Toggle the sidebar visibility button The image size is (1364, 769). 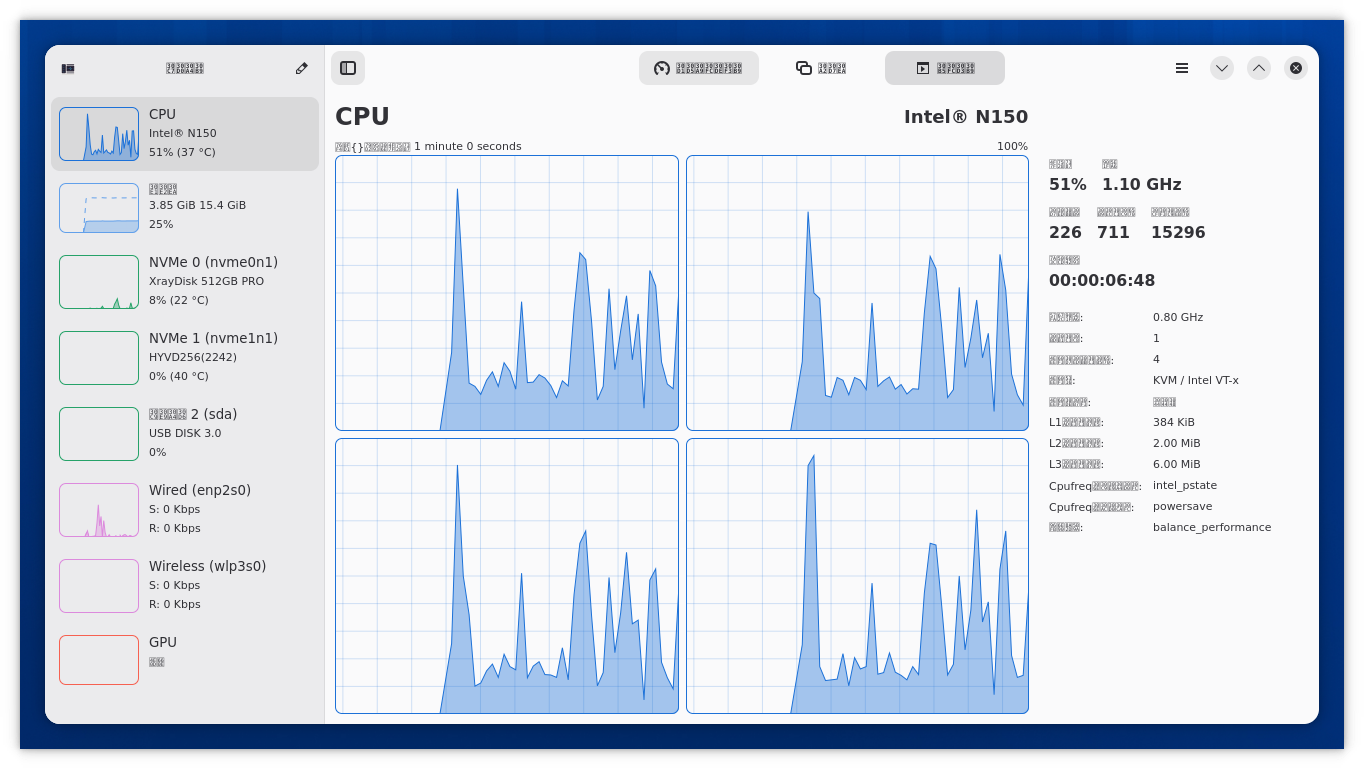pyautogui.click(x=348, y=68)
